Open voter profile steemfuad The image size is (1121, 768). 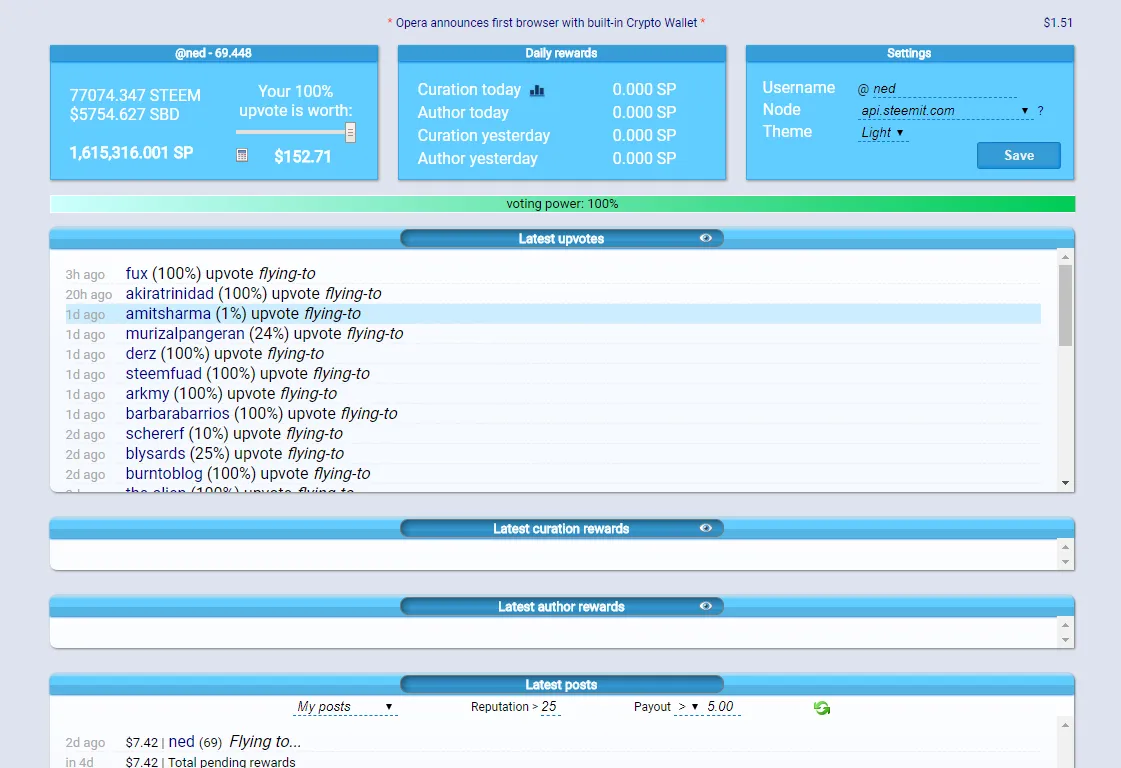pos(164,373)
